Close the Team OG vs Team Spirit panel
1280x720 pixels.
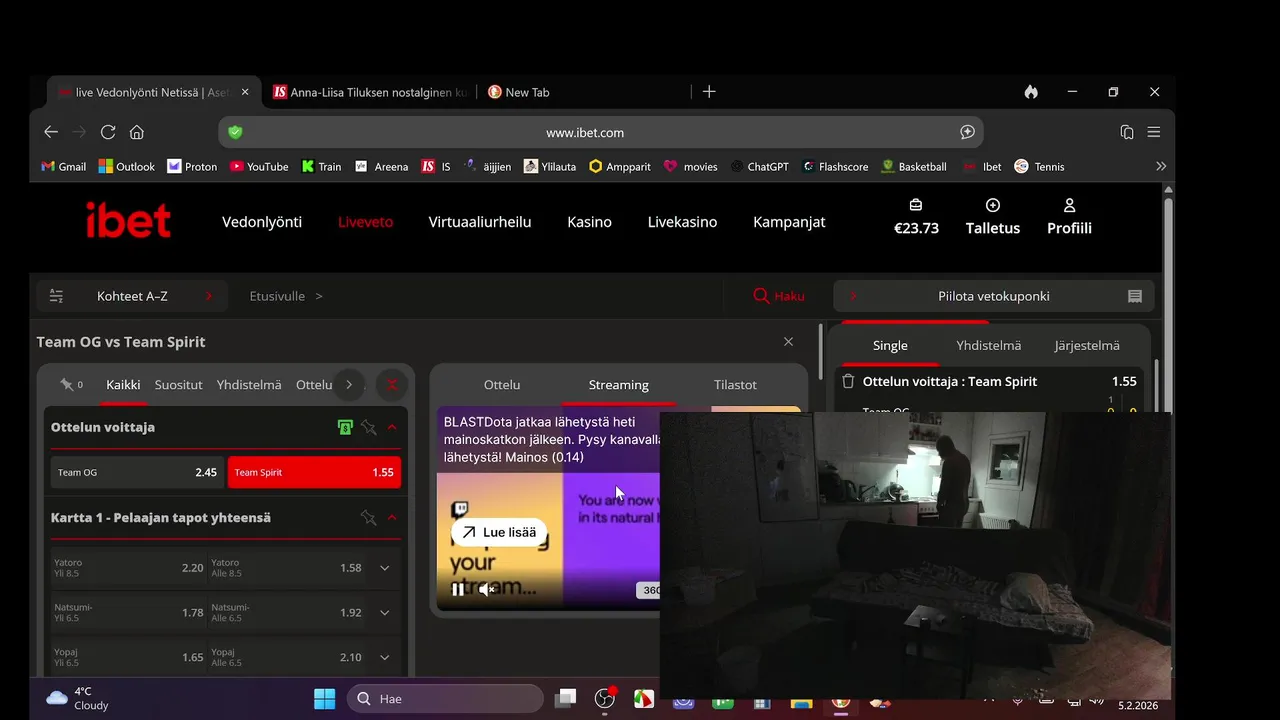pyautogui.click(x=788, y=342)
